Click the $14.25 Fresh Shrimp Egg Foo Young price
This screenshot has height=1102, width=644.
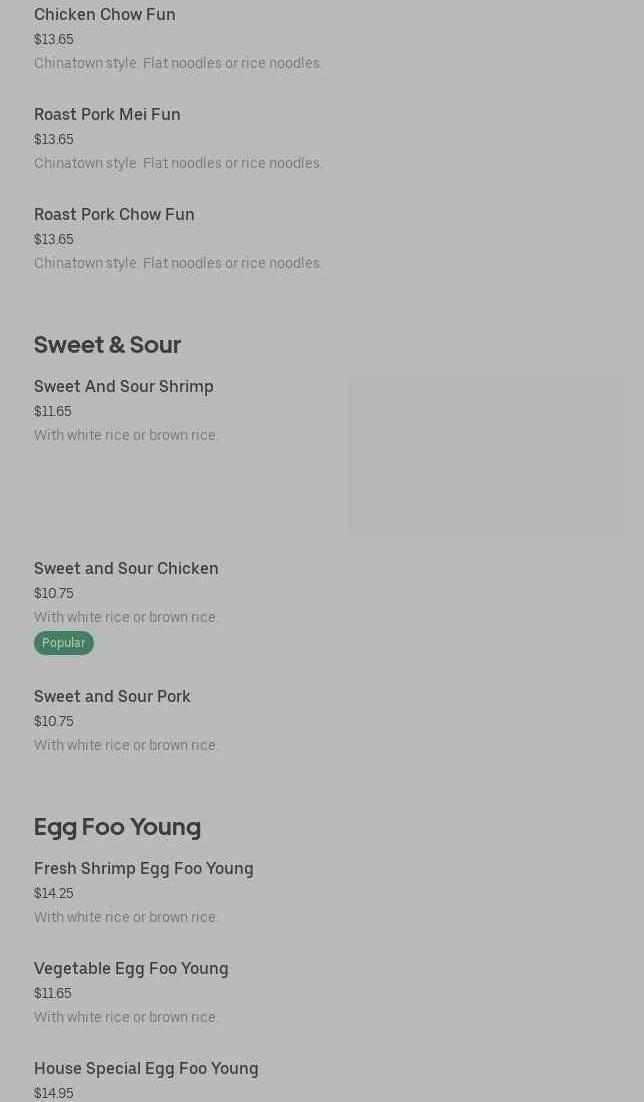coord(53,893)
